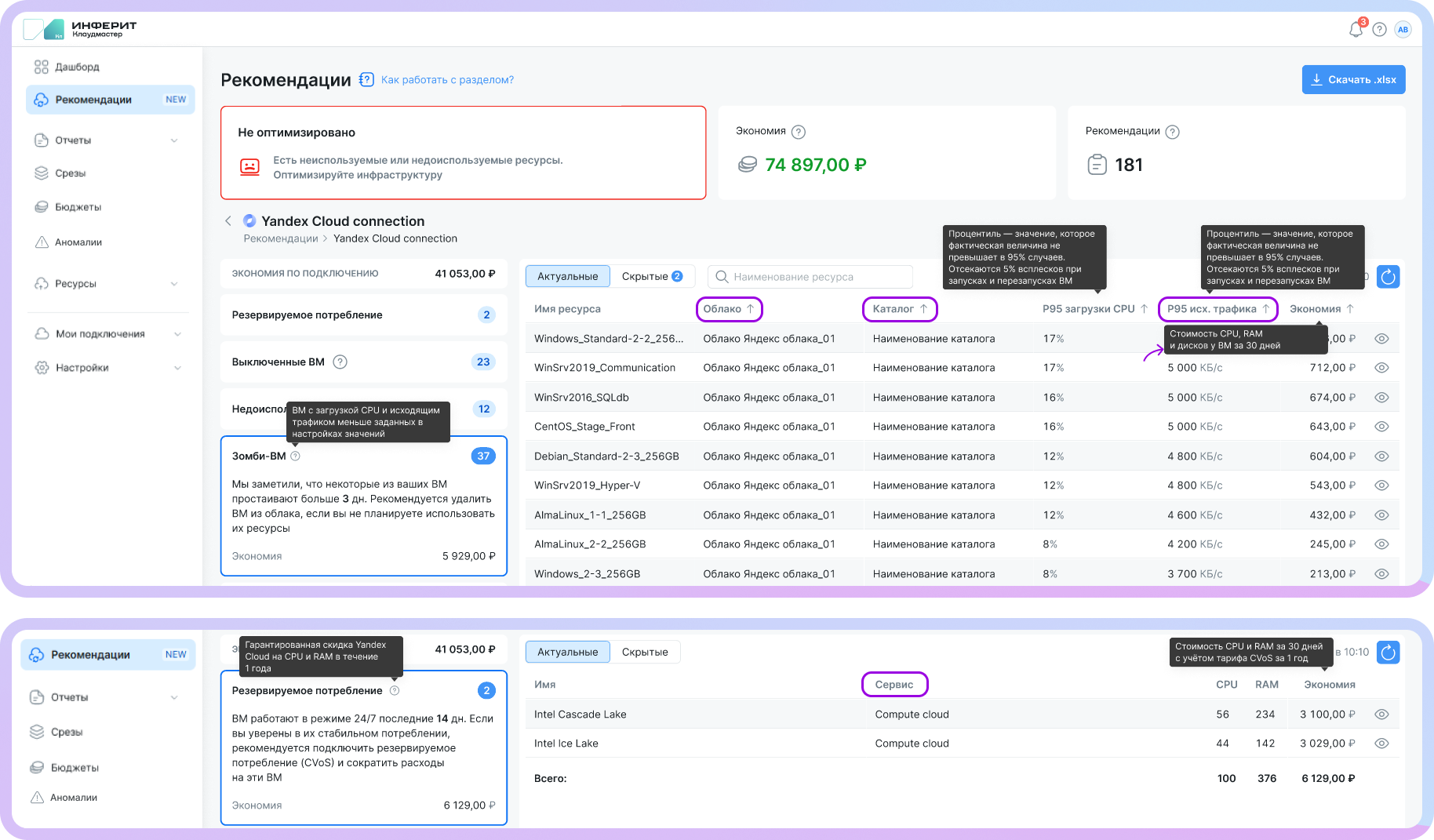Viewport: 1434px width, 840px height.
Task: Click the Наименование ресурса search field
Action: (x=816, y=277)
